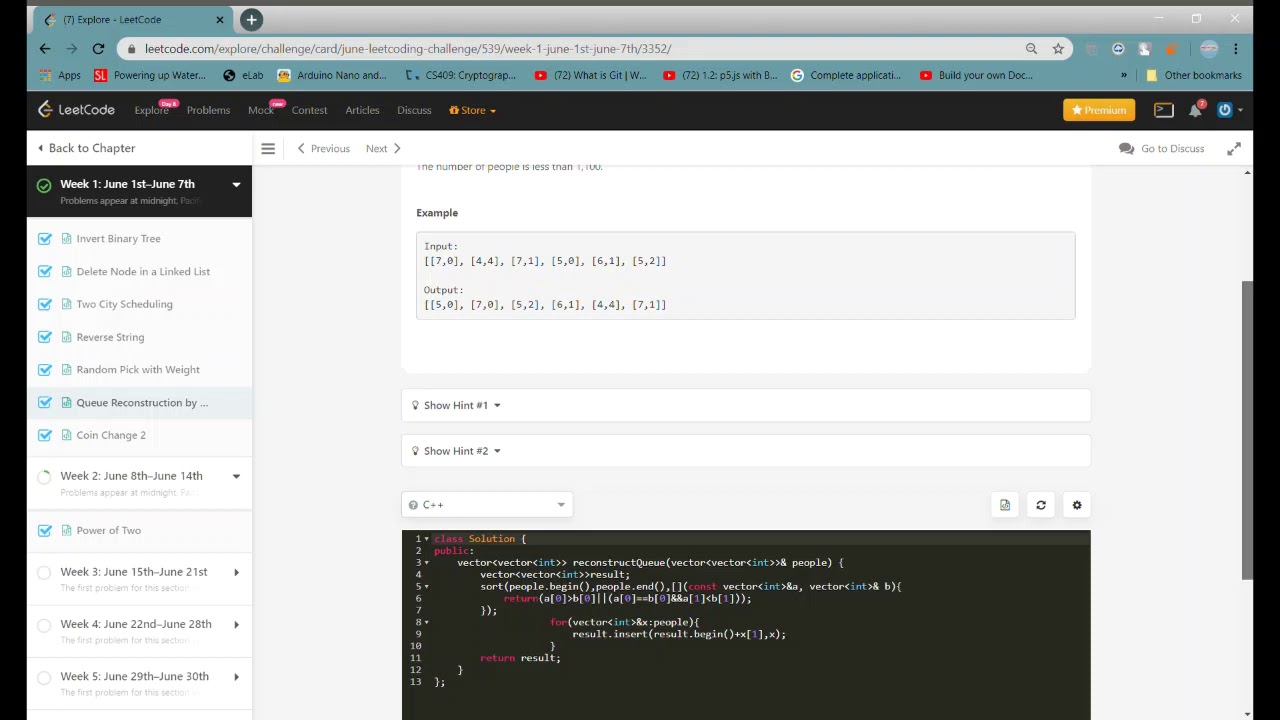Close the LeetCode Explore tab
This screenshot has width=1280, height=720.
pyautogui.click(x=220, y=20)
